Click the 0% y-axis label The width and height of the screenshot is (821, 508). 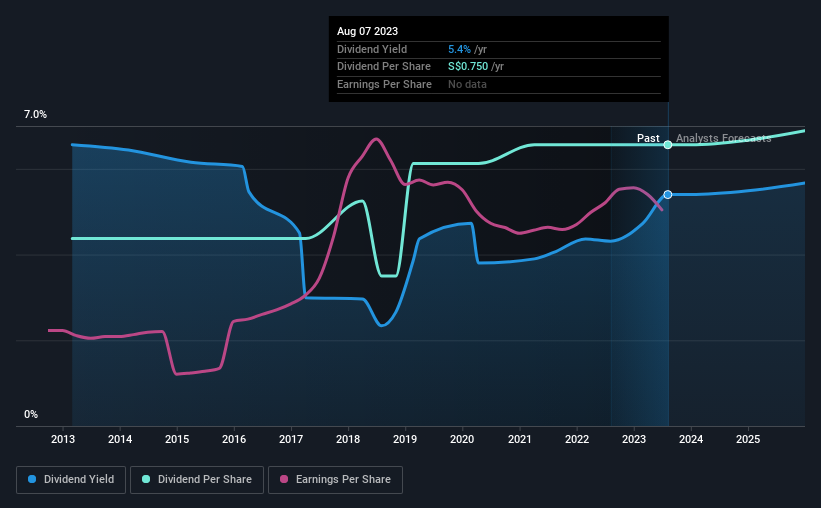tap(31, 414)
